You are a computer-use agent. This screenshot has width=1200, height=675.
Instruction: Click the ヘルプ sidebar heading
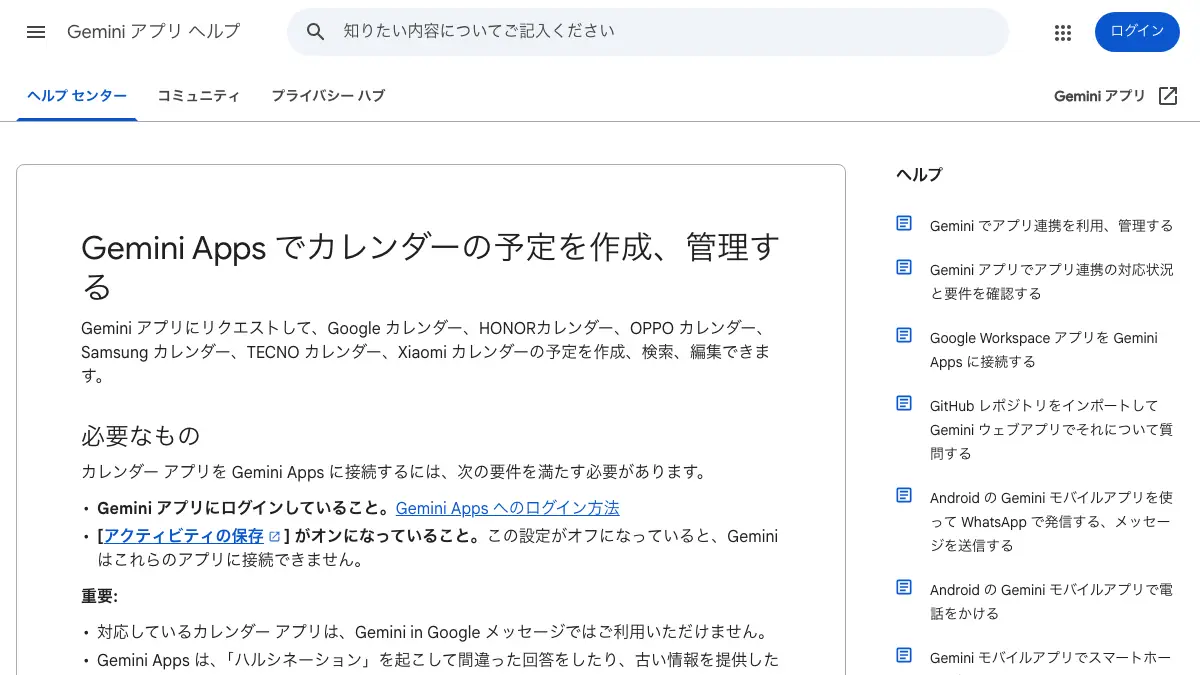tap(919, 174)
